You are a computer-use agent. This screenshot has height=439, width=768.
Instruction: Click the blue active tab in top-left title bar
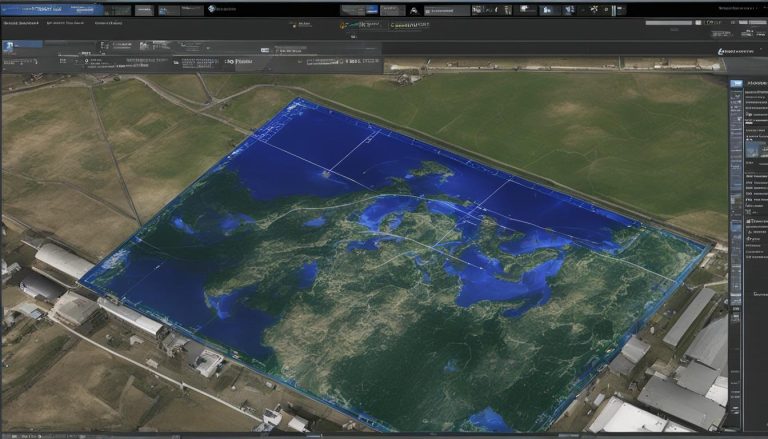coord(52,9)
